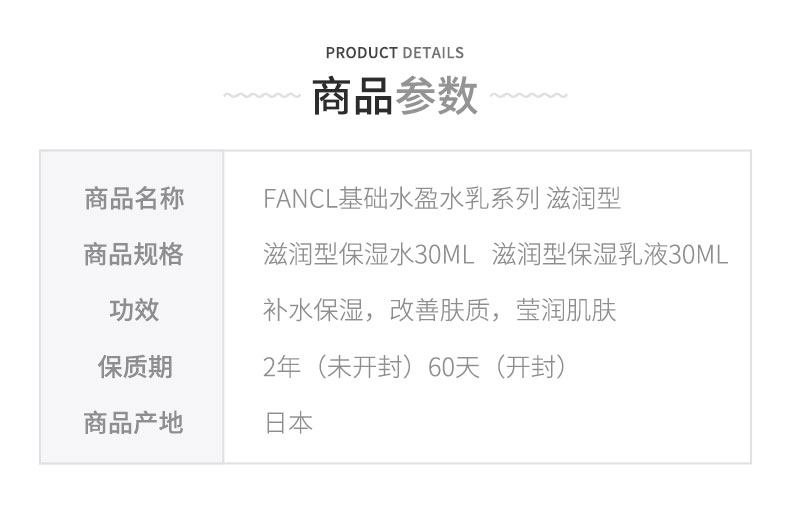This screenshot has height=511, width=790.
Task: Click the left wavy line decoration
Action: [260, 97]
